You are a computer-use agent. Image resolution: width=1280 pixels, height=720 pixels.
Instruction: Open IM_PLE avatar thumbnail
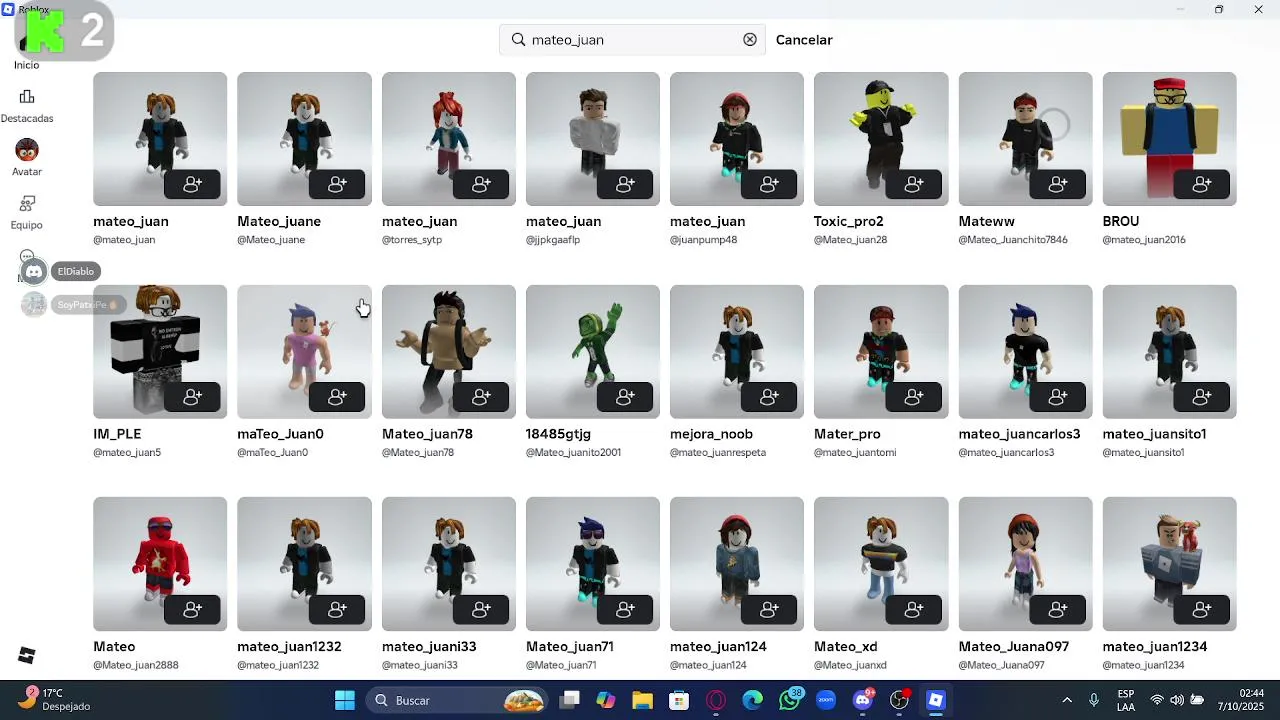pyautogui.click(x=160, y=351)
